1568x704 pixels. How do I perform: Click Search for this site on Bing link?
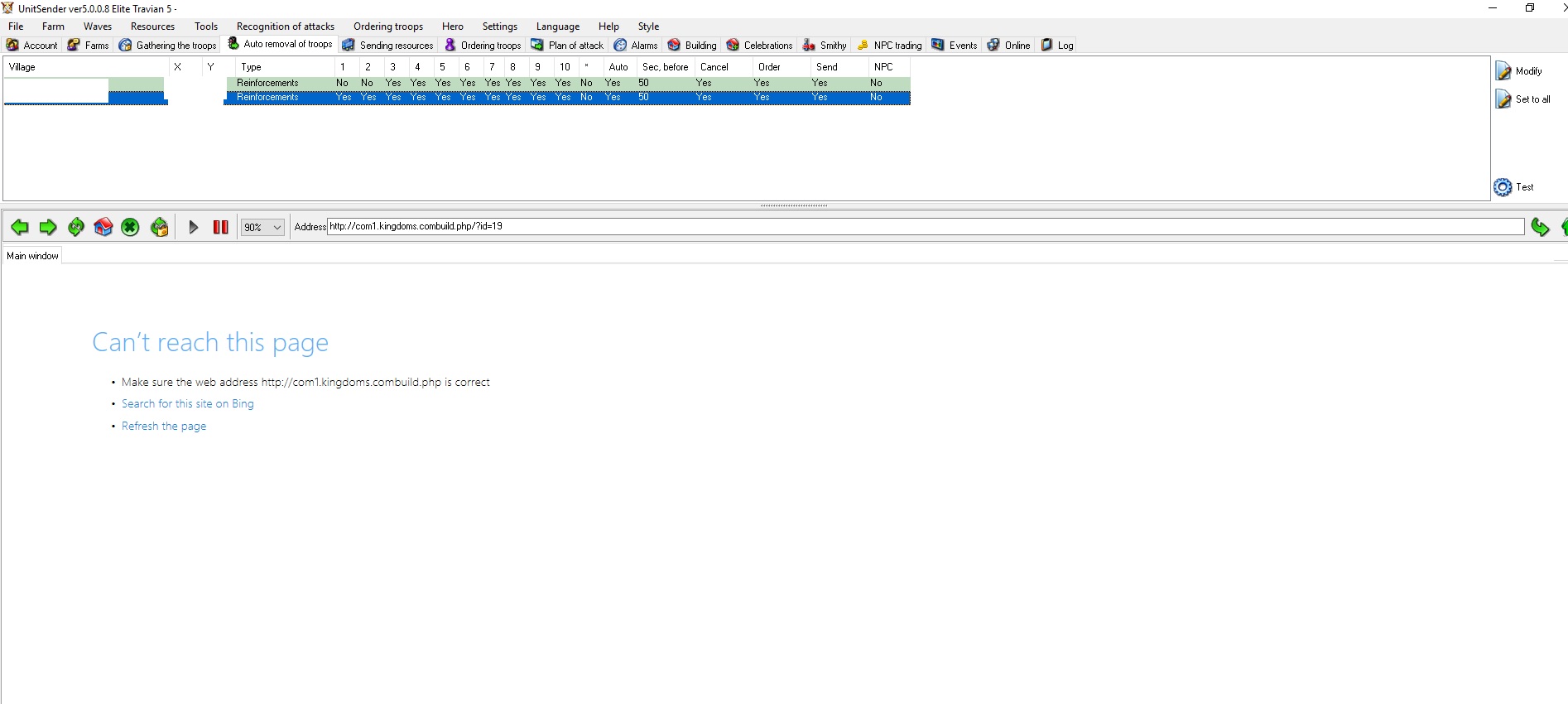pos(188,403)
